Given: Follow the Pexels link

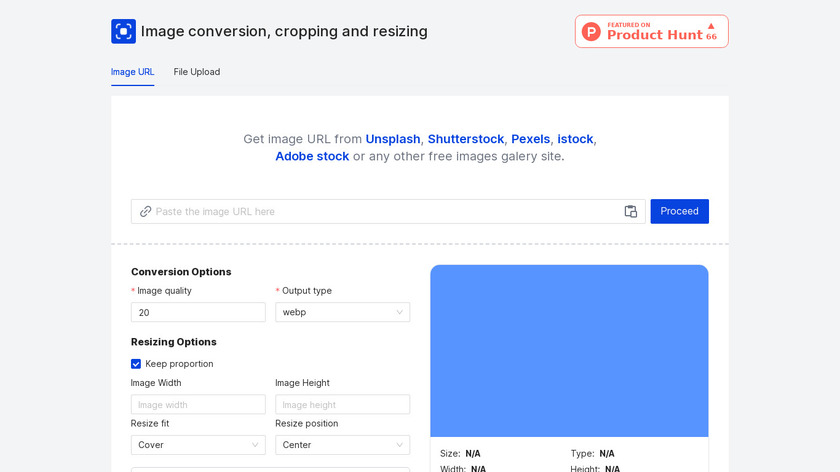Looking at the screenshot, I should (x=531, y=139).
